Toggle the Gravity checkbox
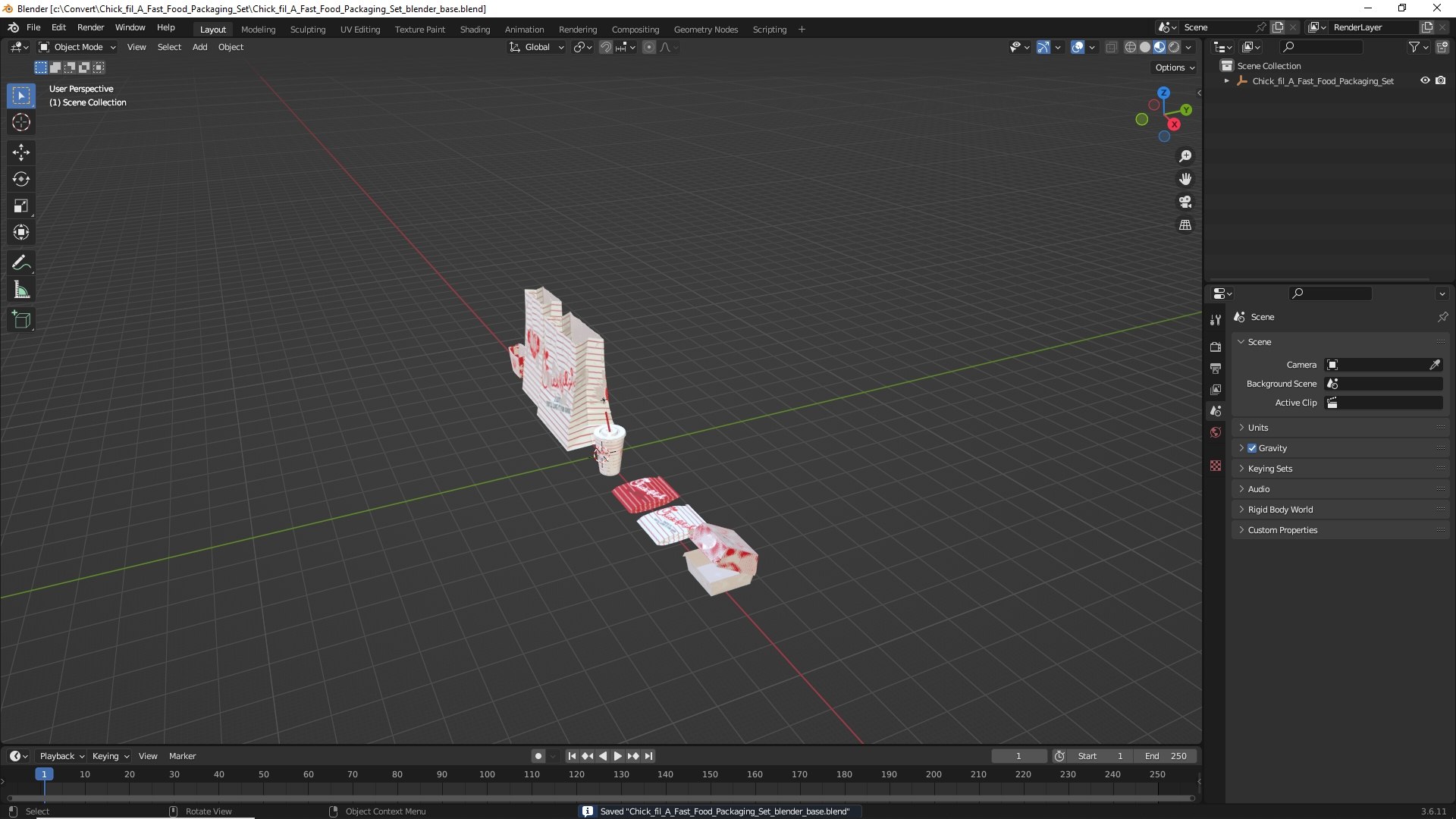Screen dimensions: 1456x819 [x=1252, y=448]
